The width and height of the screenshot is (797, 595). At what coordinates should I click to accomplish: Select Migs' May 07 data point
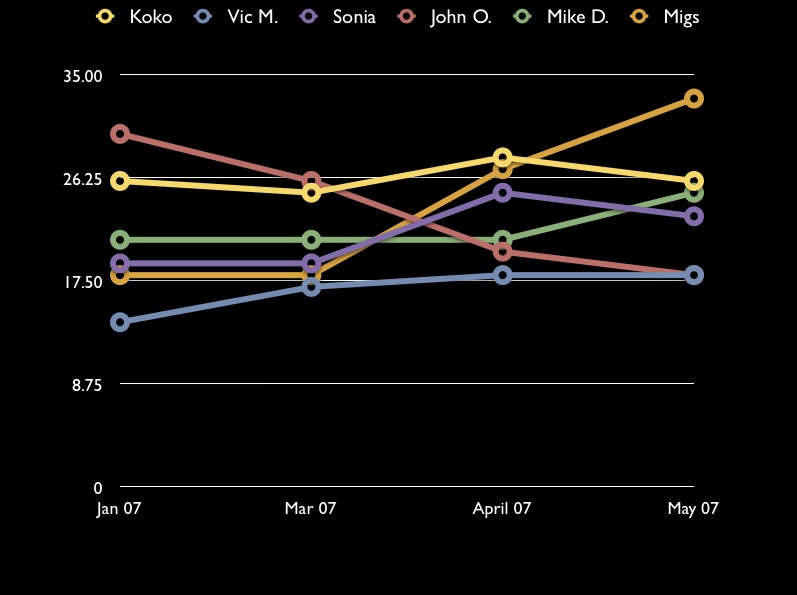point(693,98)
